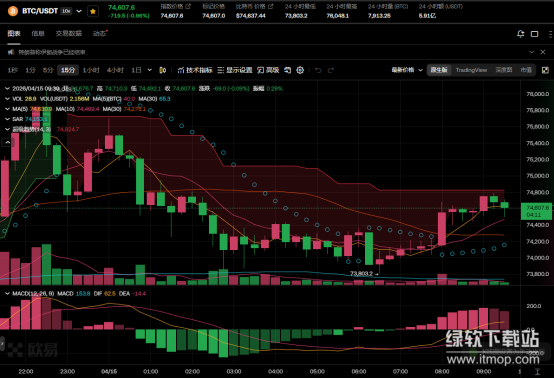This screenshot has height=379, width=554.
Task: Select the 15分 interval
Action: 68,70
